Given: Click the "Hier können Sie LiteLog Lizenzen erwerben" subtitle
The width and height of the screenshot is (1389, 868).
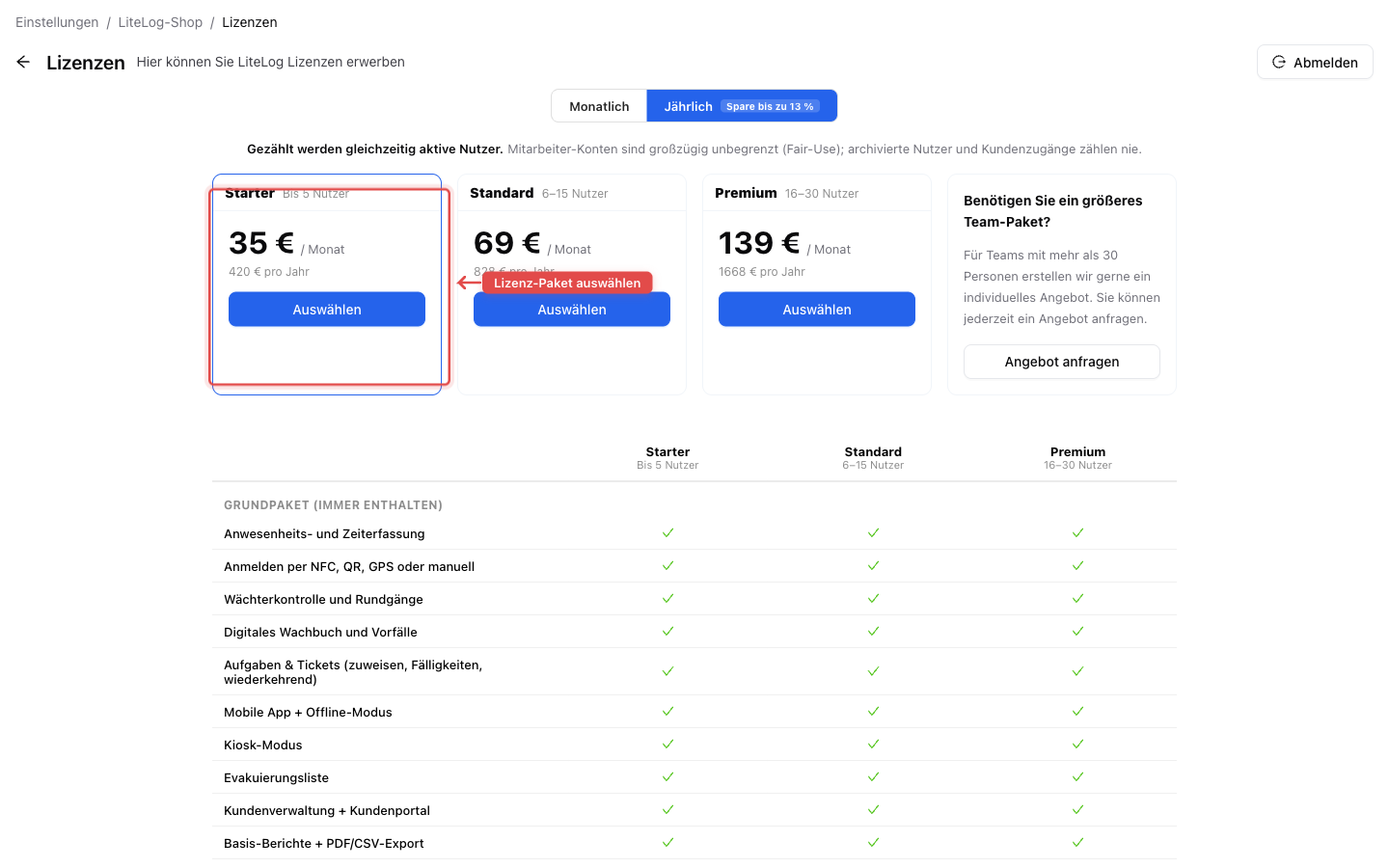Looking at the screenshot, I should [x=271, y=62].
